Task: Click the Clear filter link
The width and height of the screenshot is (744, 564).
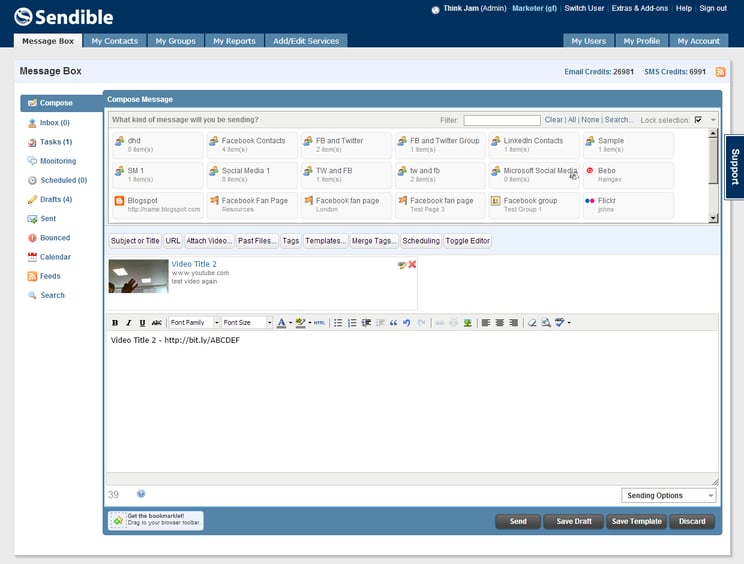Action: [554, 120]
